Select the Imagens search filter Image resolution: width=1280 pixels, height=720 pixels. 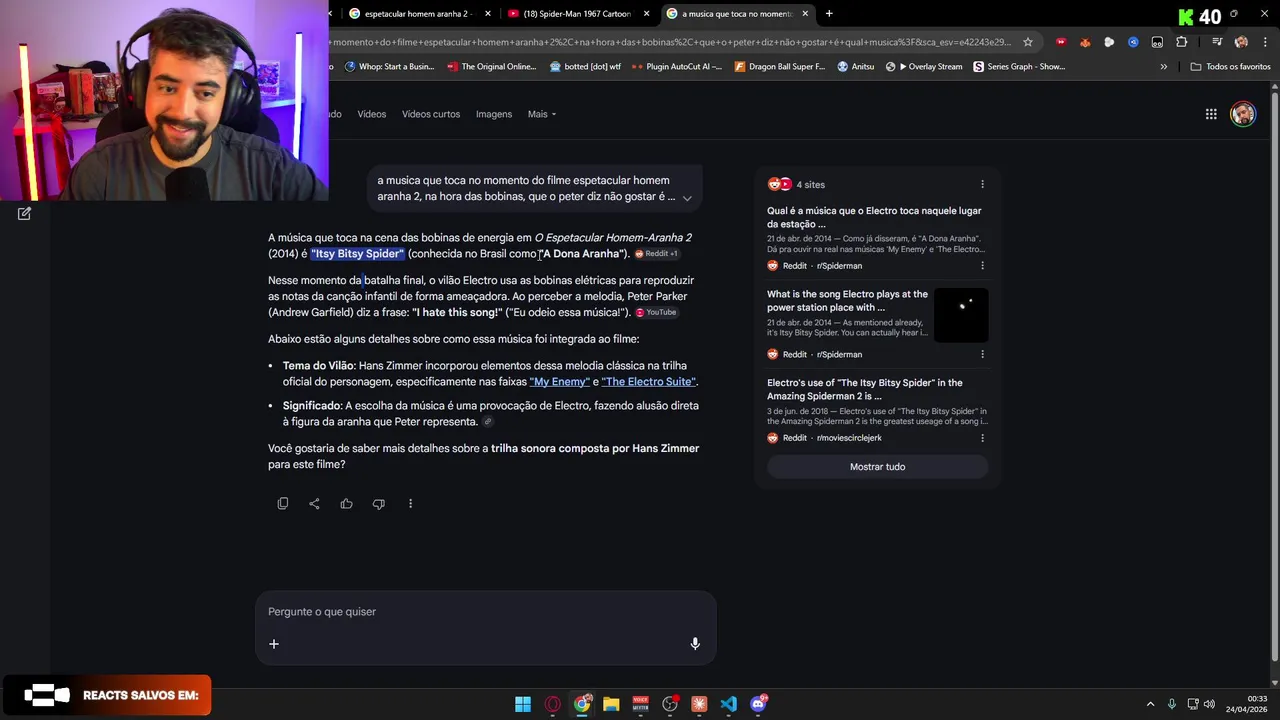point(494,114)
